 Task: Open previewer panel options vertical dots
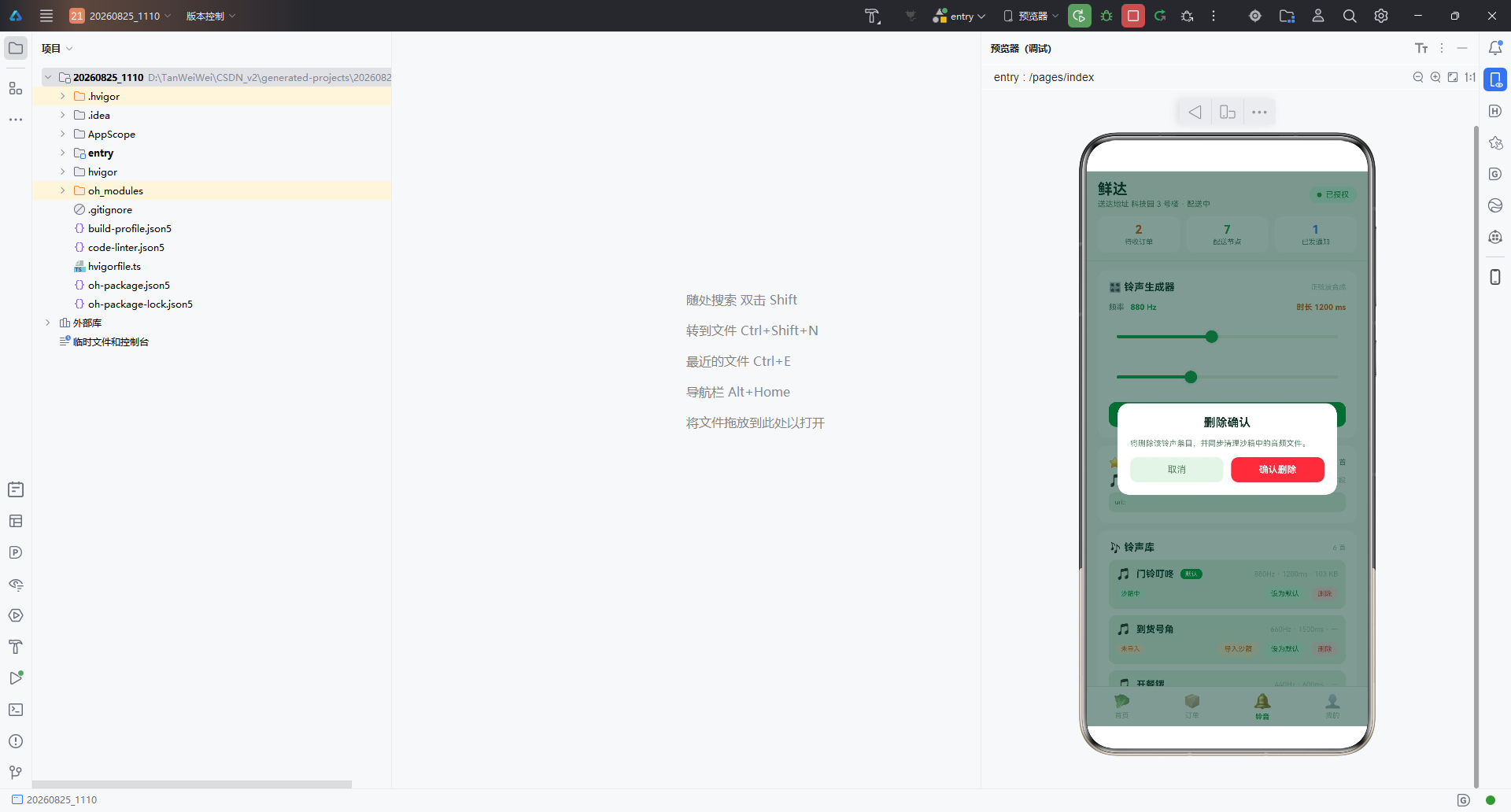[1442, 48]
